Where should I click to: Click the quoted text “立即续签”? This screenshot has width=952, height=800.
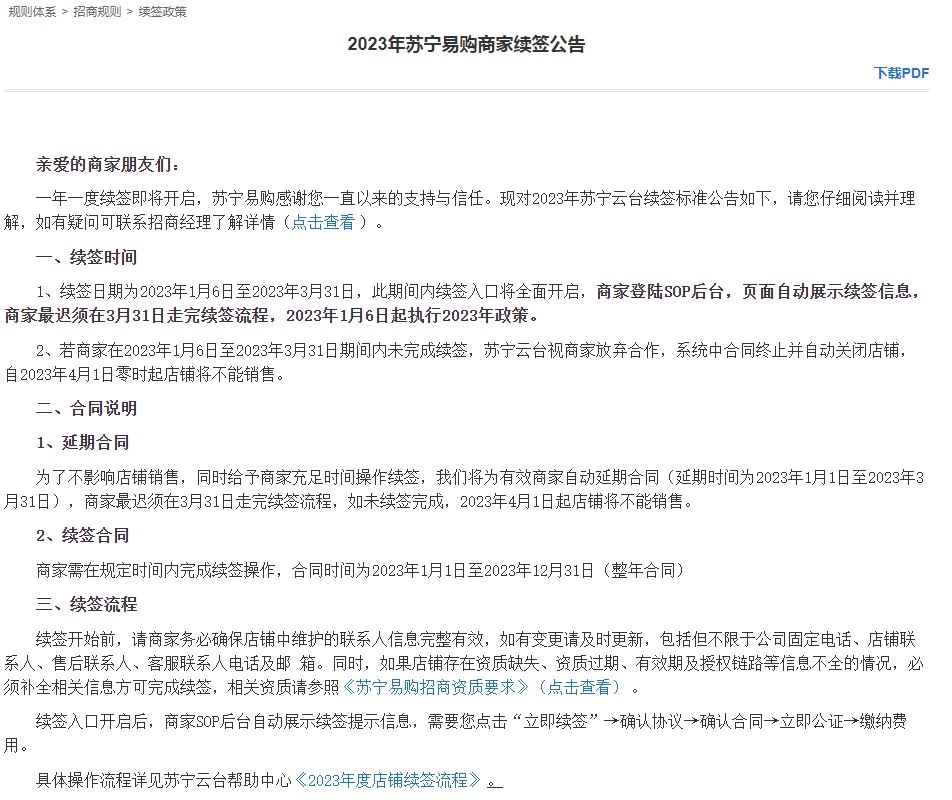coord(556,721)
